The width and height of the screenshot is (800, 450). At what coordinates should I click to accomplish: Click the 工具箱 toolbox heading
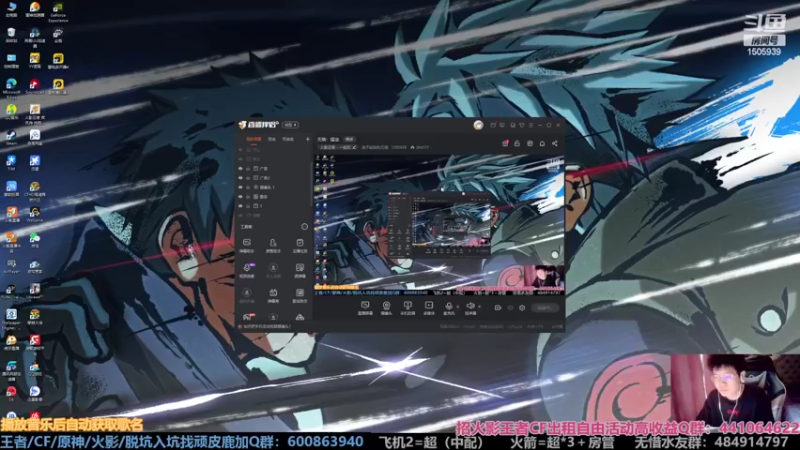246,227
